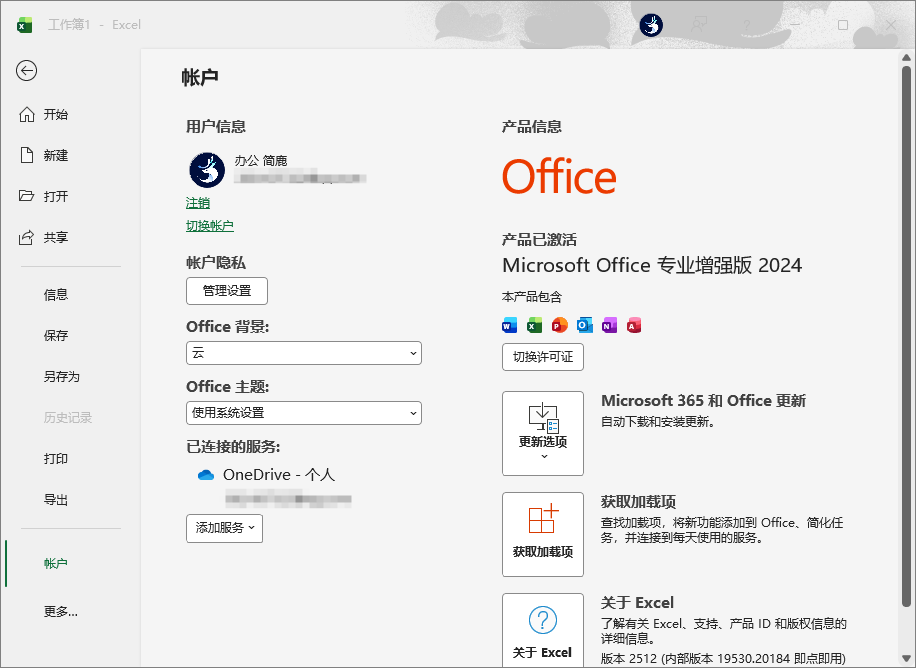Viewport: 916px width, 668px height.
Task: Click the back arrow to leave 帐户 page
Action: (26, 71)
